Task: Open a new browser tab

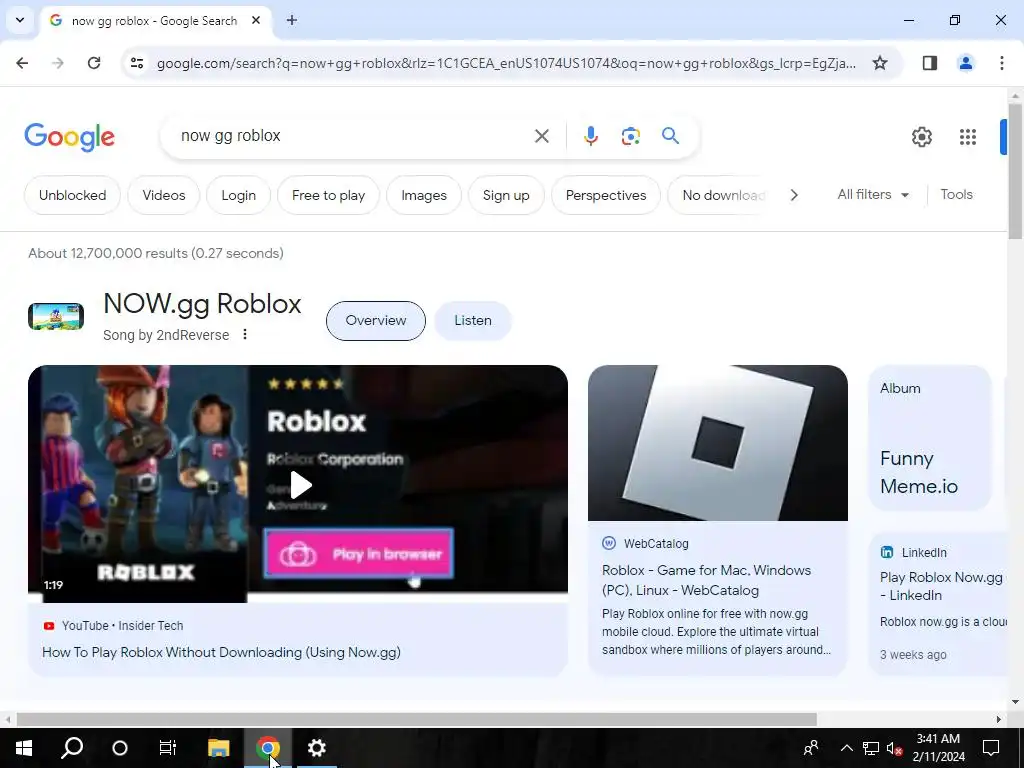Action: click(292, 20)
